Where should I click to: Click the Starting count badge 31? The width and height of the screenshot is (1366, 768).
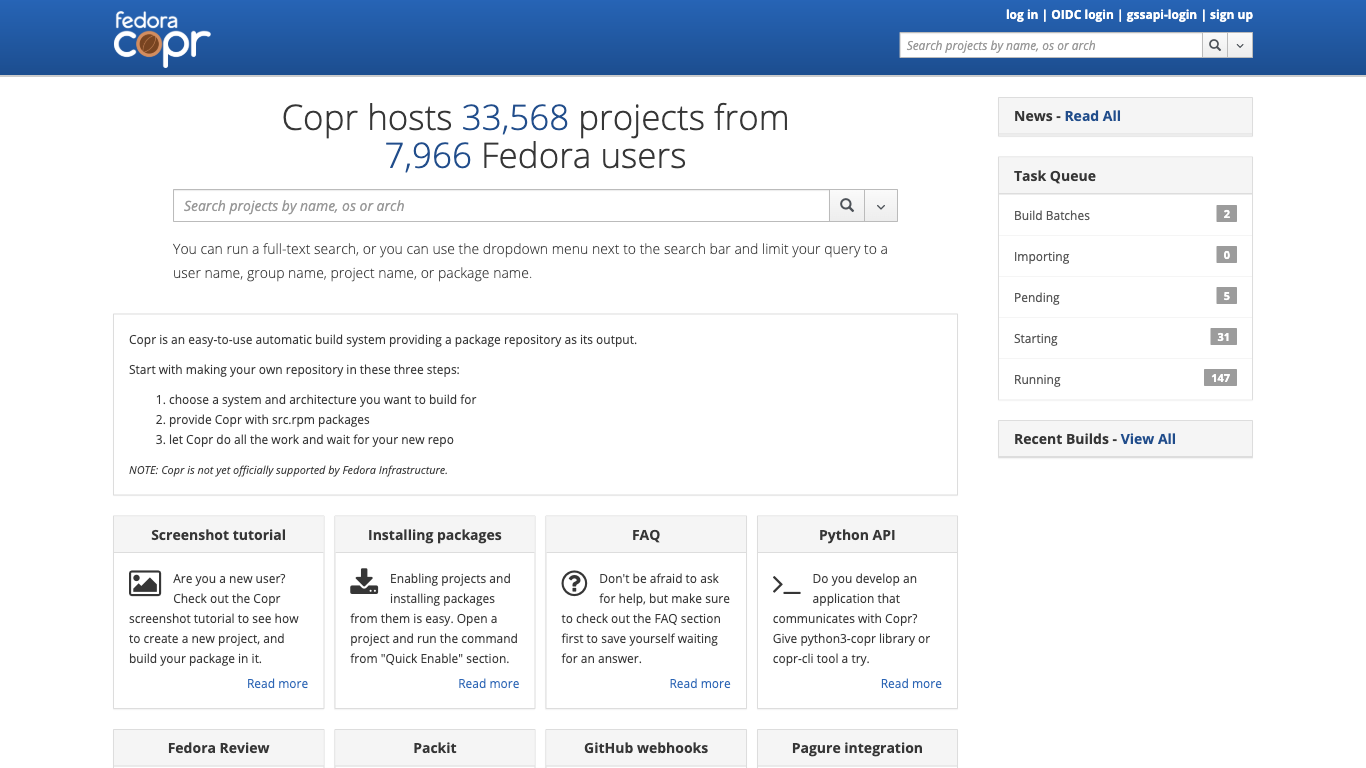click(1223, 337)
